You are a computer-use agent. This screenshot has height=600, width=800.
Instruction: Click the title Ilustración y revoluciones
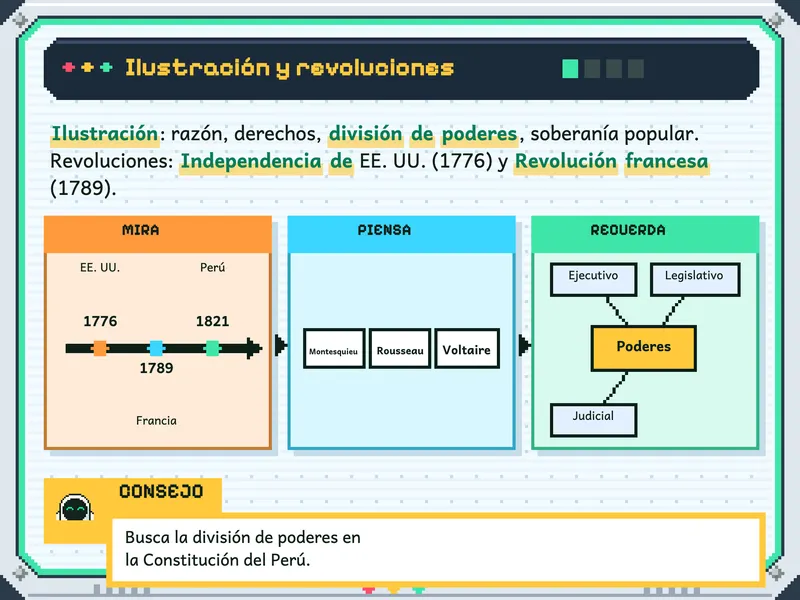[289, 68]
